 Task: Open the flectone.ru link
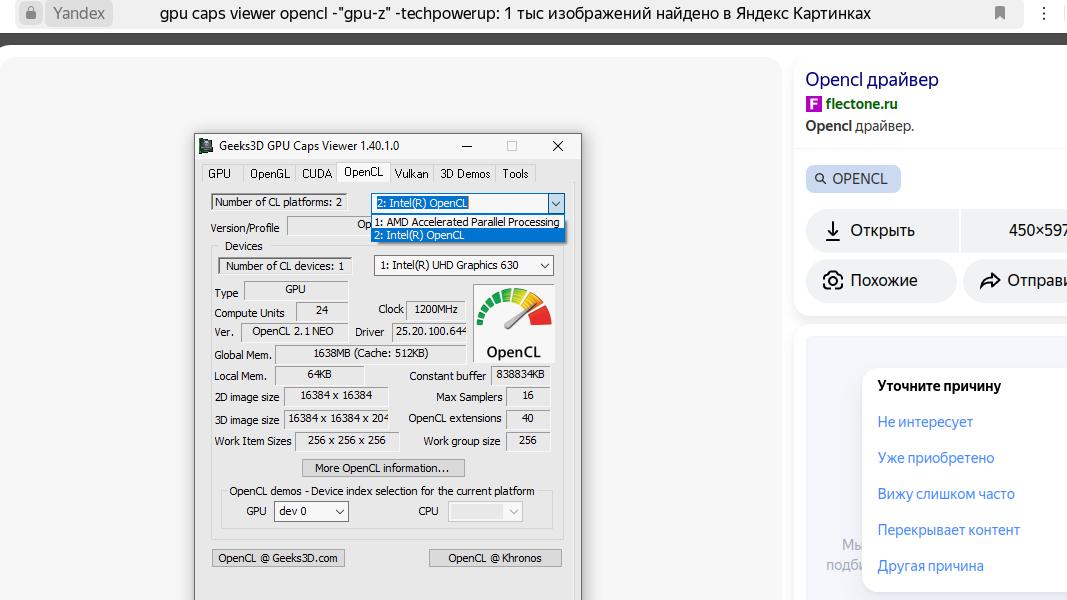pyautogui.click(x=861, y=104)
